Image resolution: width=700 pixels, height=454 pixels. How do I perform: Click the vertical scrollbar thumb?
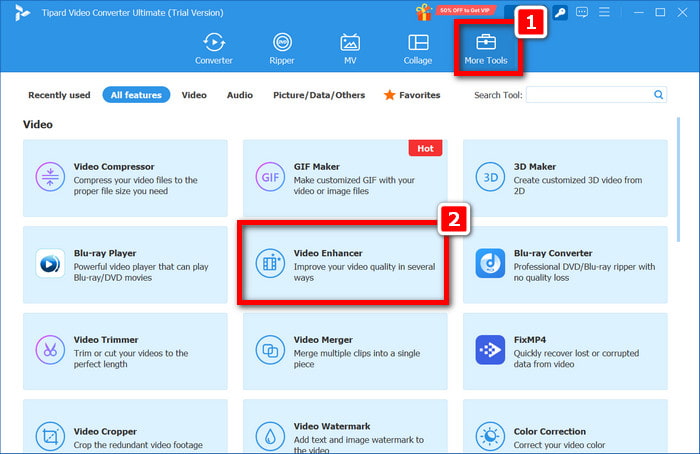click(678, 179)
